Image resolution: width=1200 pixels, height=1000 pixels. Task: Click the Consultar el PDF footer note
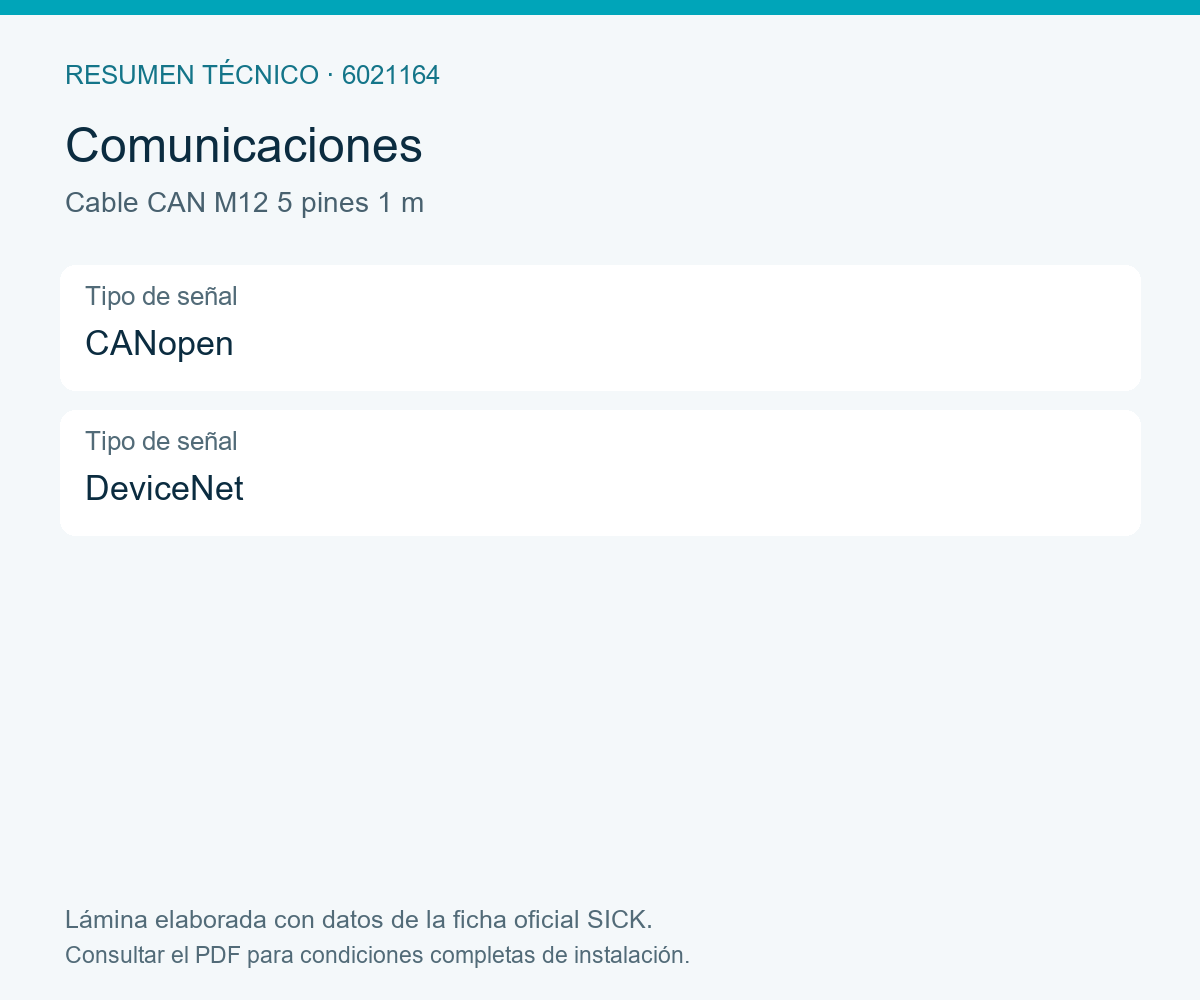point(377,955)
